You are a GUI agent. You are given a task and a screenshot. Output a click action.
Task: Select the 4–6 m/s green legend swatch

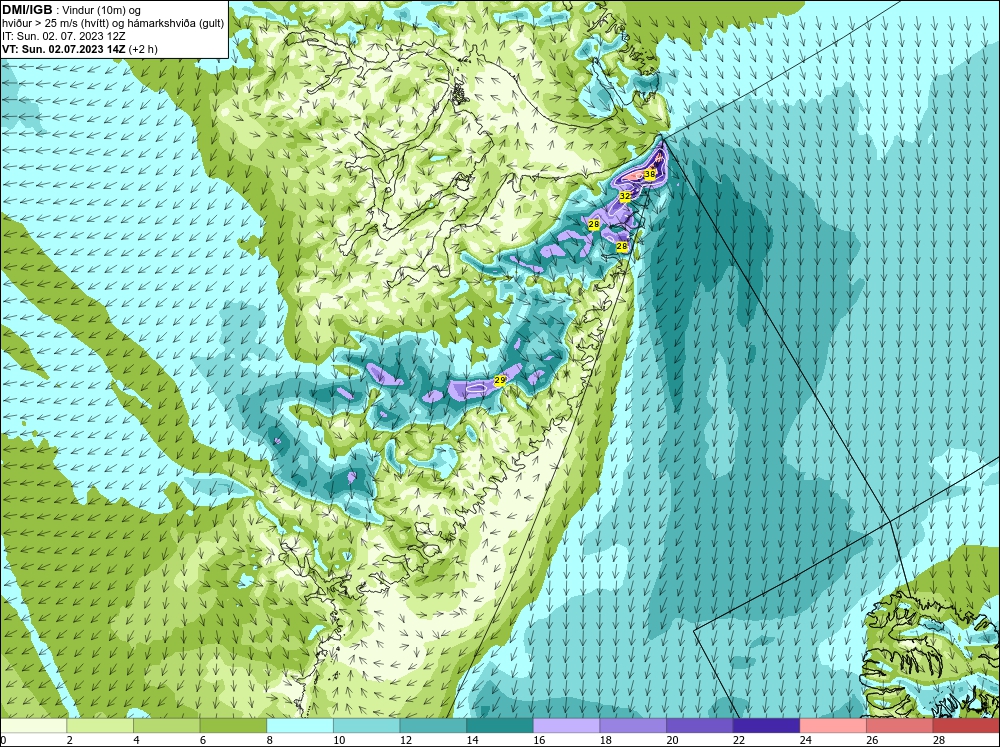166,726
